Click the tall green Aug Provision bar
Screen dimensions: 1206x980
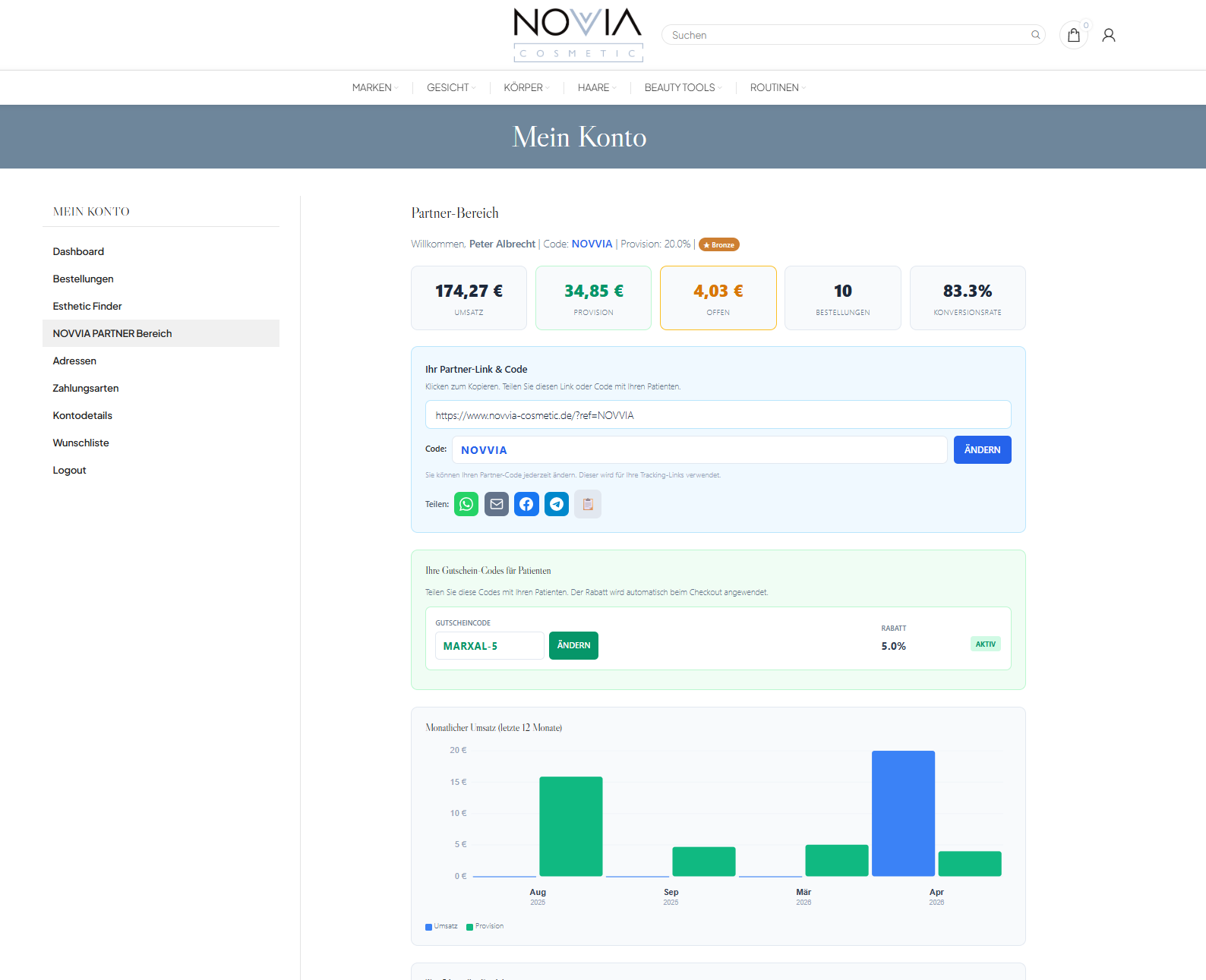tap(571, 826)
